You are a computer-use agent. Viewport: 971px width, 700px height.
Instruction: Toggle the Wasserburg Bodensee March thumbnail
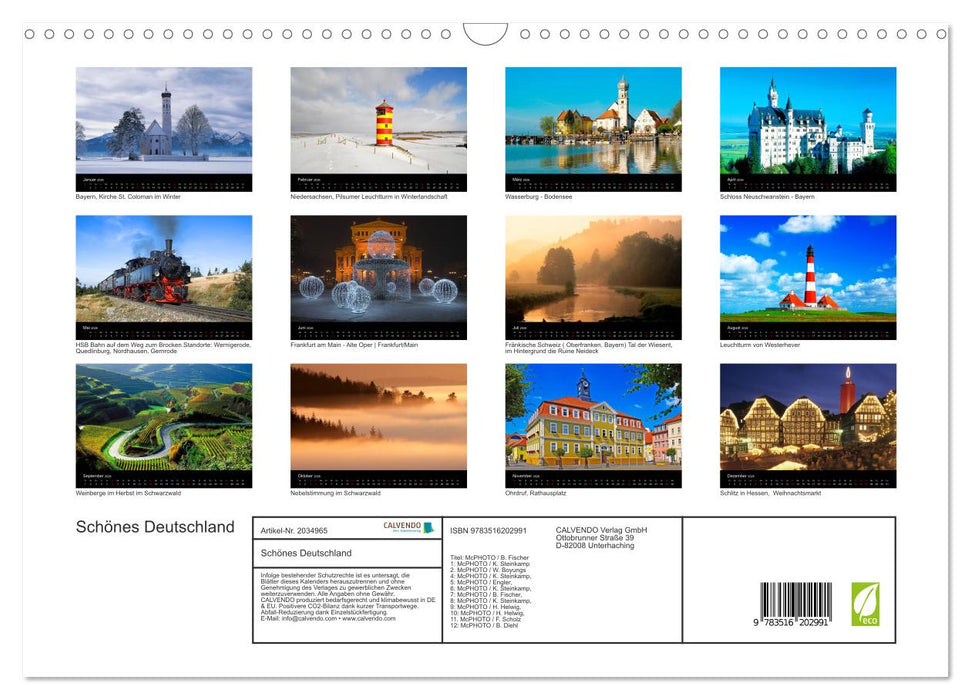click(593, 122)
